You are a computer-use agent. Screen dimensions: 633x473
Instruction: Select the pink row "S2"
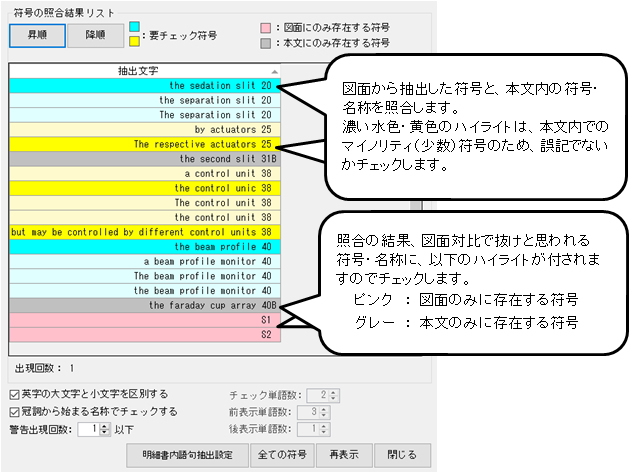pyautogui.click(x=145, y=335)
